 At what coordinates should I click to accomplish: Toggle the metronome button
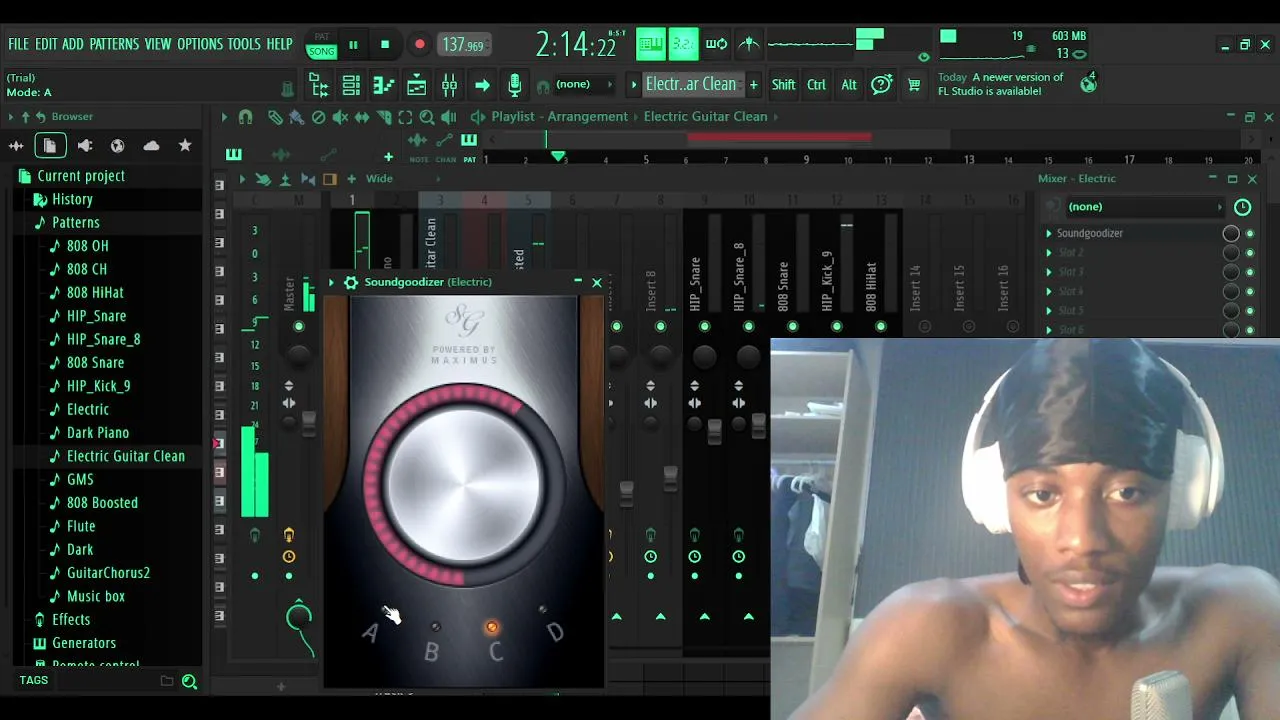749,44
